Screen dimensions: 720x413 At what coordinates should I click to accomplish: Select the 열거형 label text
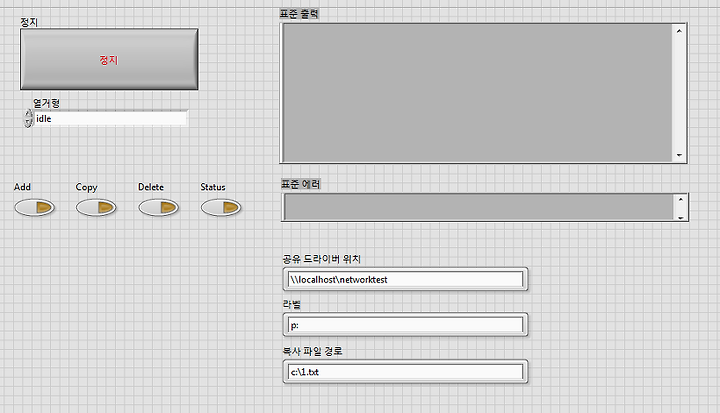click(46, 103)
